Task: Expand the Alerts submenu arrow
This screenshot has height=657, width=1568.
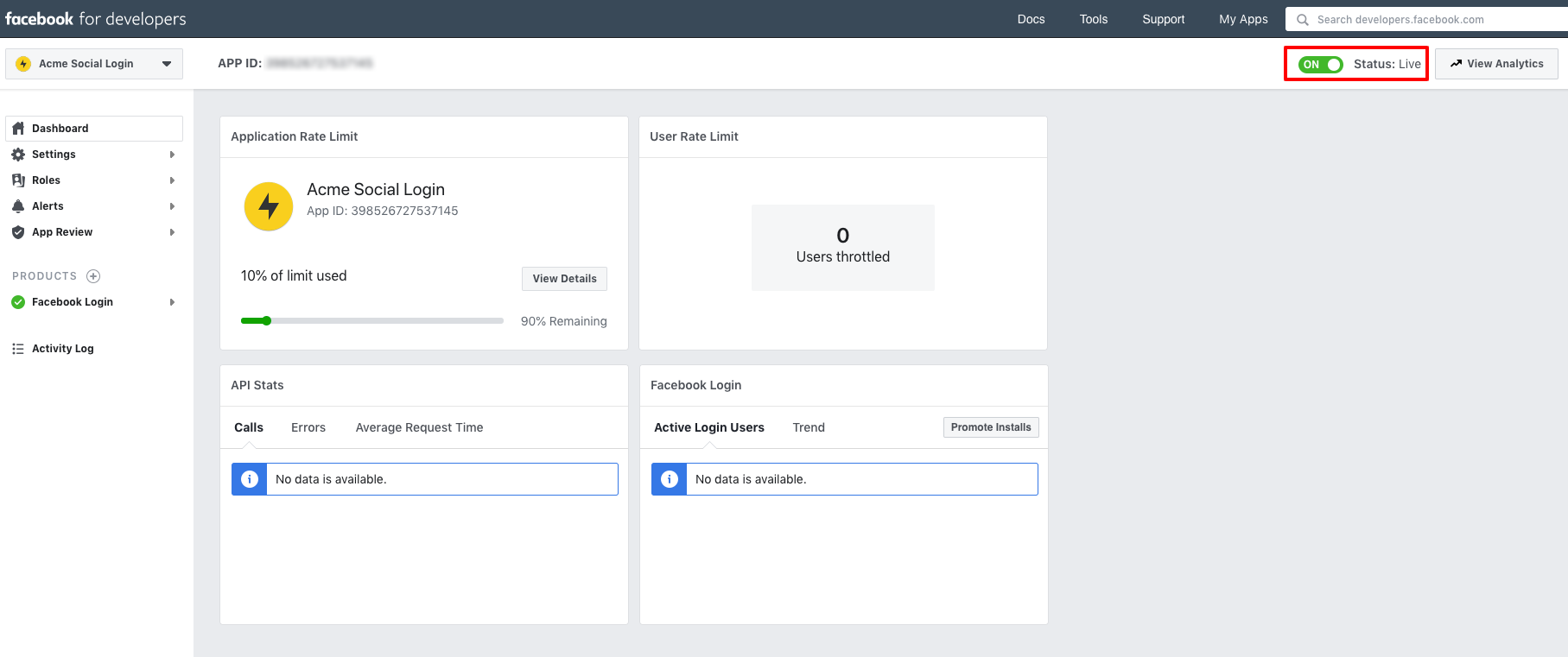Action: [x=172, y=206]
